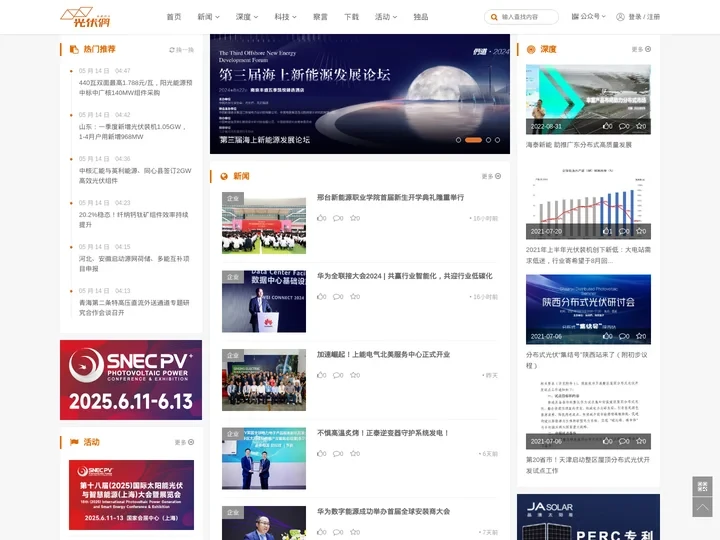This screenshot has width=720, height=540.
Task: Open the 20.2%稳态 纤纳钙钛矿 headline
Action: click(x=134, y=220)
